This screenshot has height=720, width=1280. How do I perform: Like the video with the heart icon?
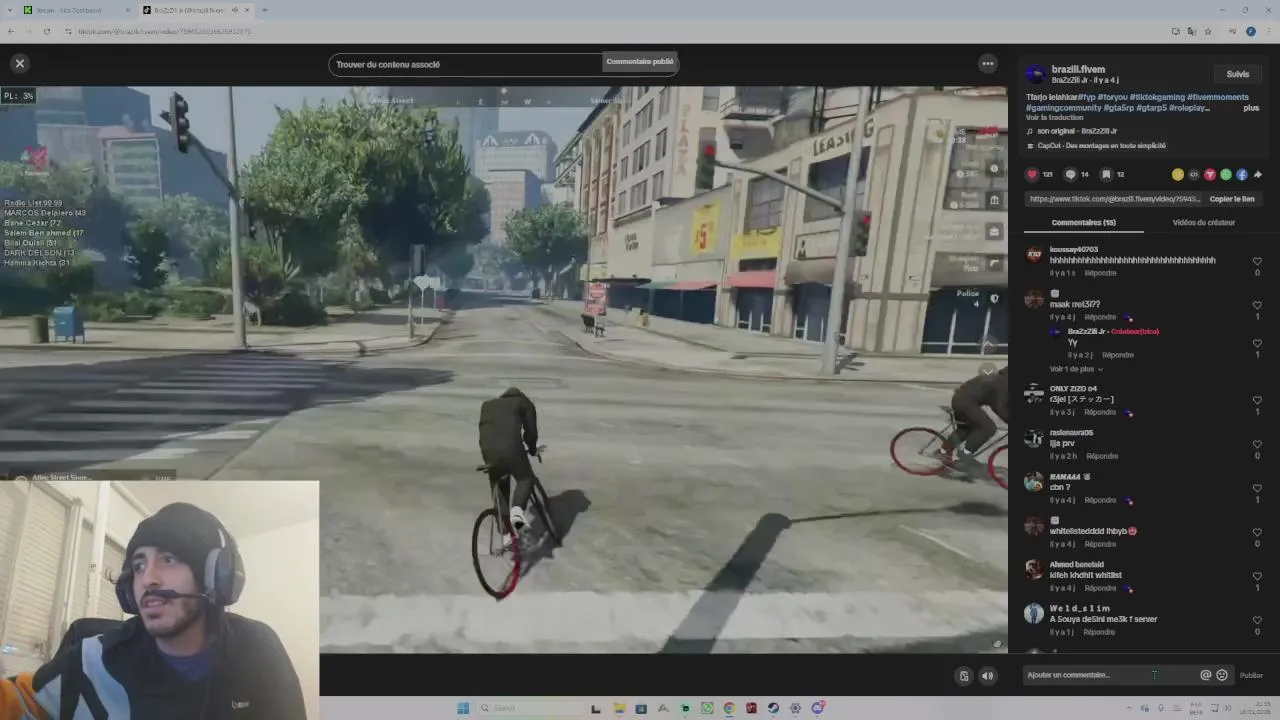[1032, 174]
